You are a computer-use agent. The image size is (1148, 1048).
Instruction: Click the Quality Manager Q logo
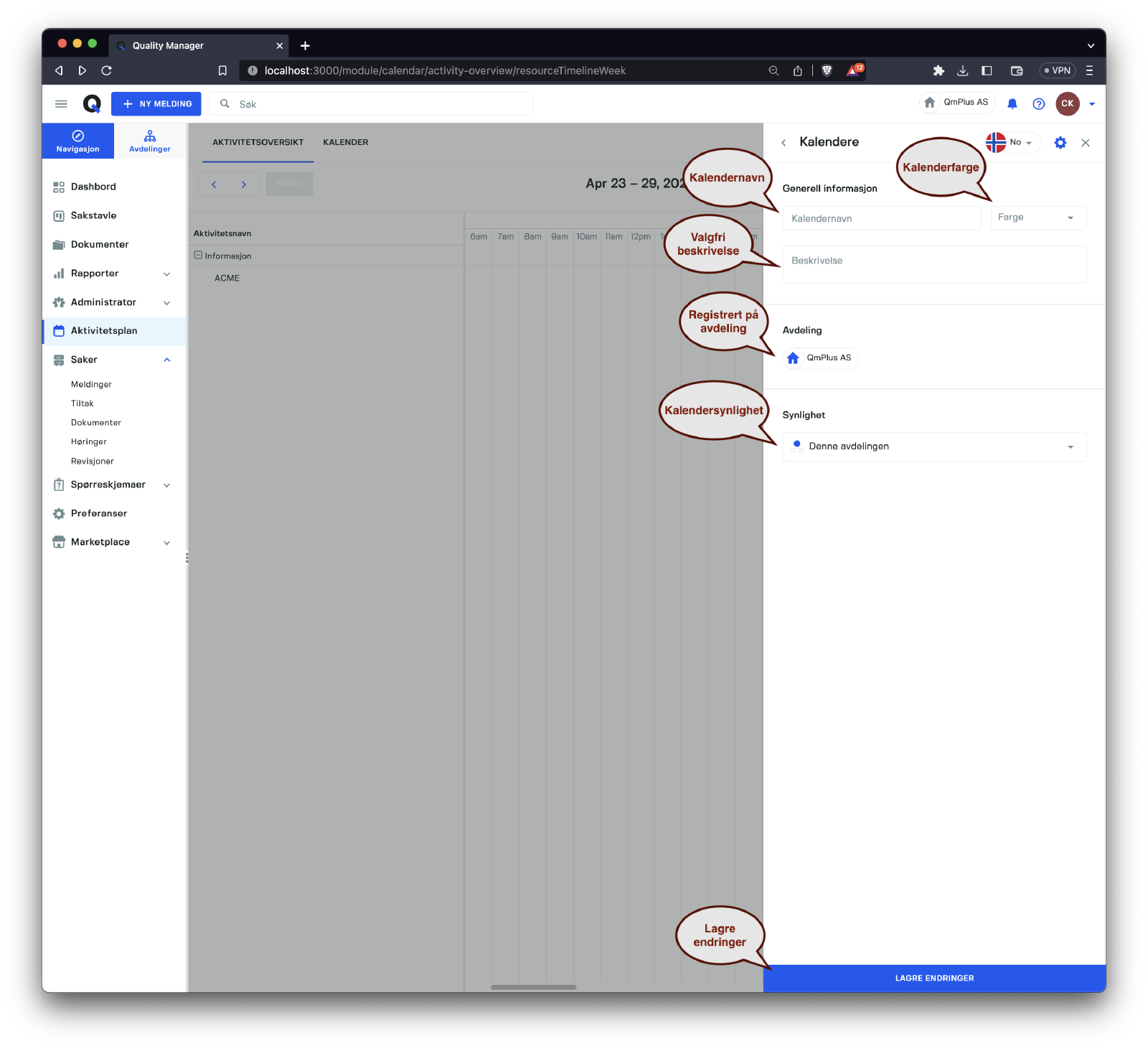(92, 104)
